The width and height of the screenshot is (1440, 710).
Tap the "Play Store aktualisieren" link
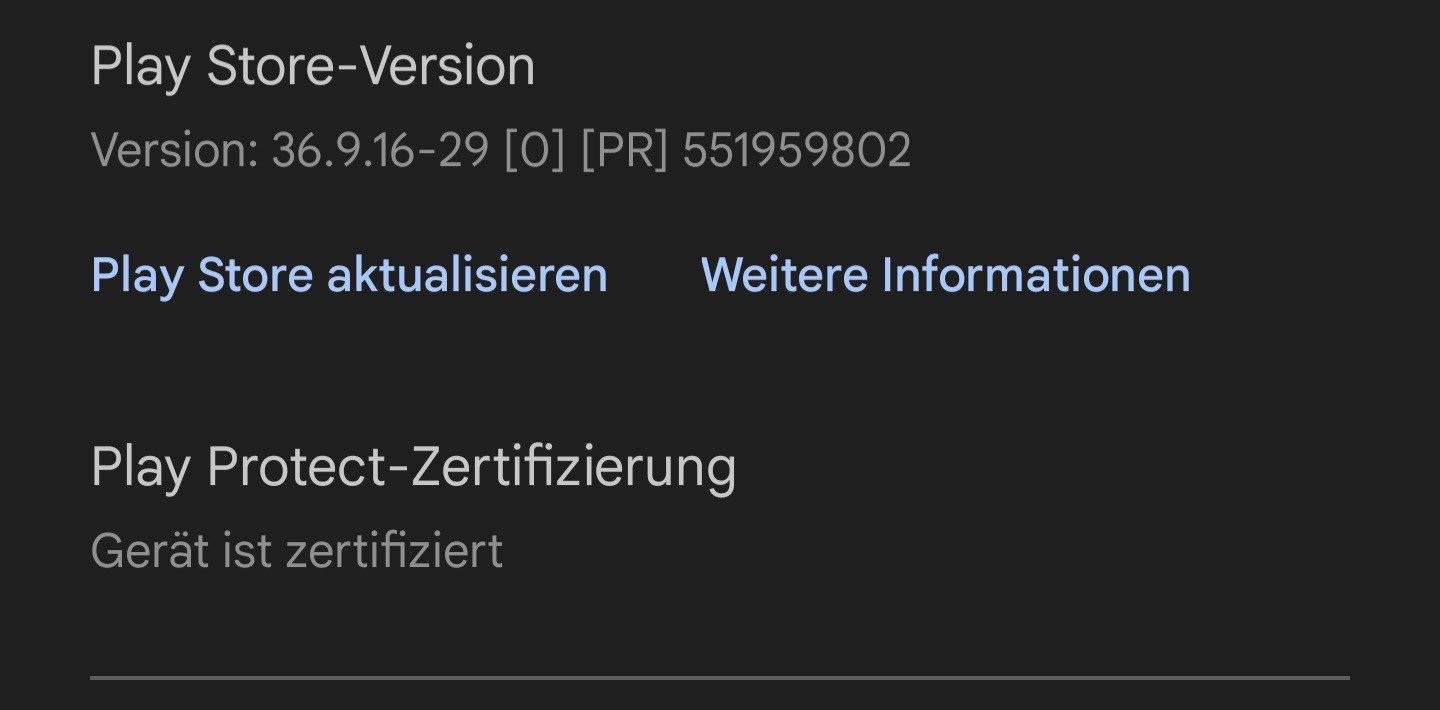point(349,275)
